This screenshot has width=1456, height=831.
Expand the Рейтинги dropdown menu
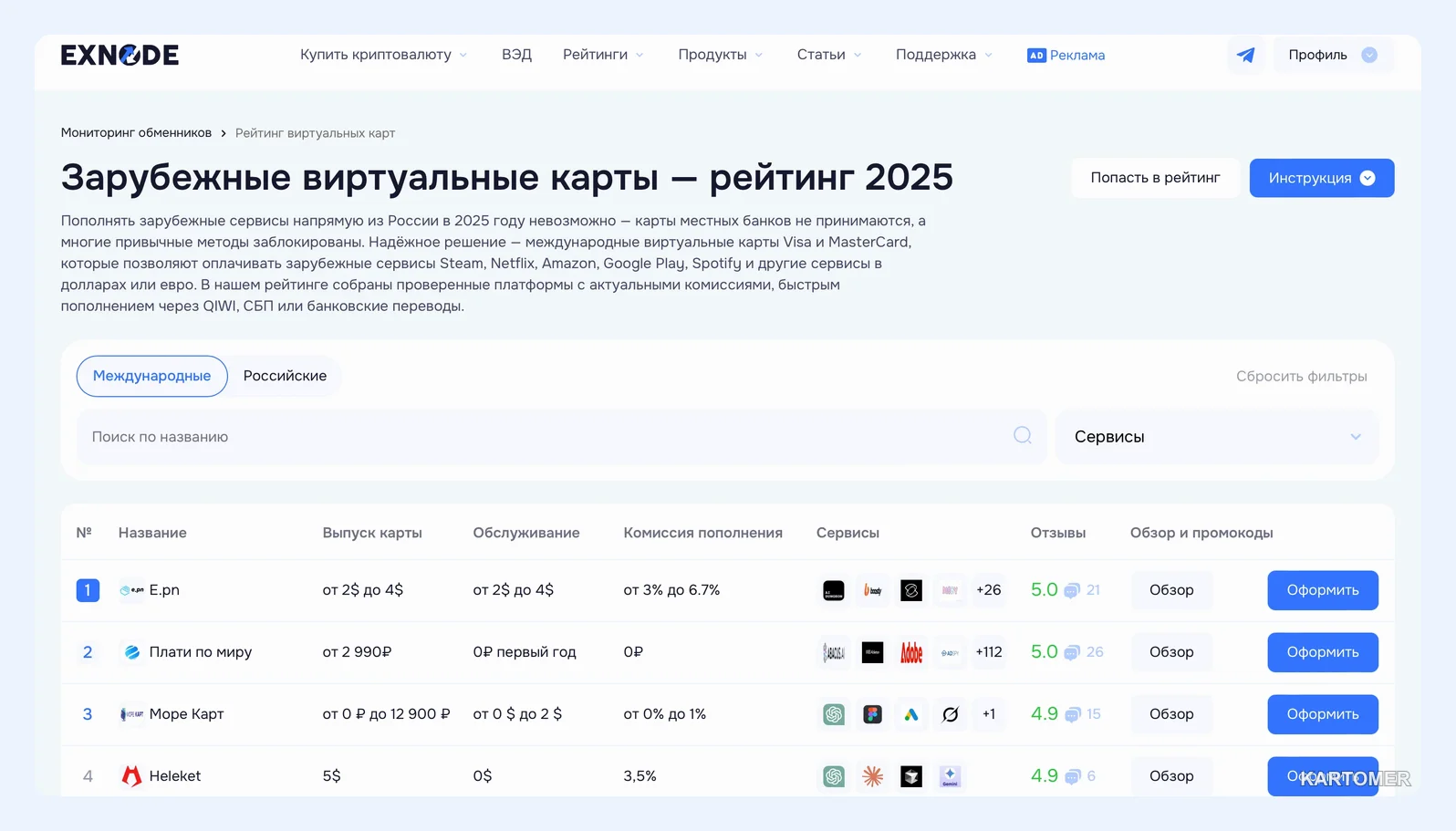pos(603,55)
